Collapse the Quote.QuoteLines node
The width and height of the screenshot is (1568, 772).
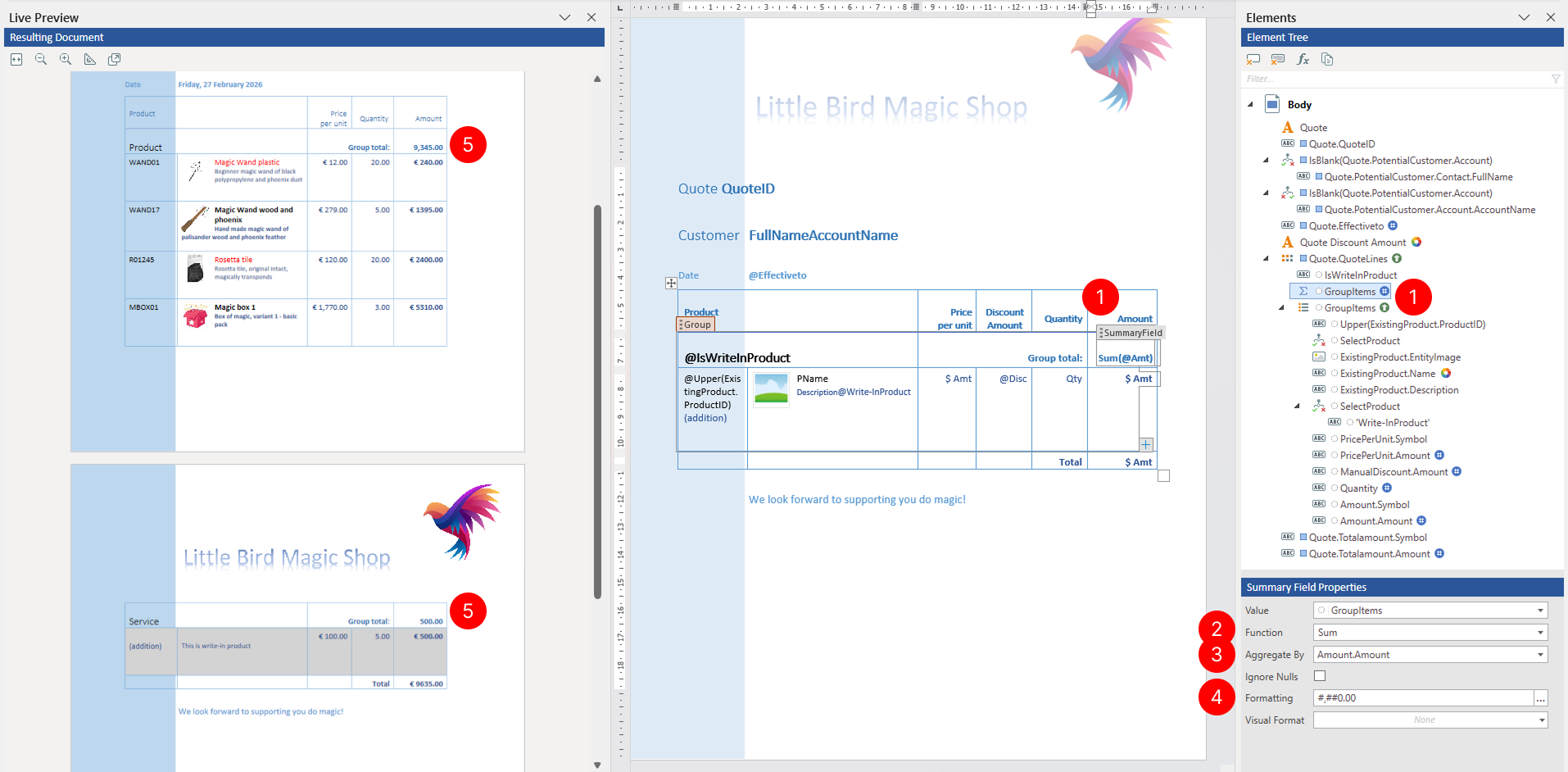(x=1266, y=258)
